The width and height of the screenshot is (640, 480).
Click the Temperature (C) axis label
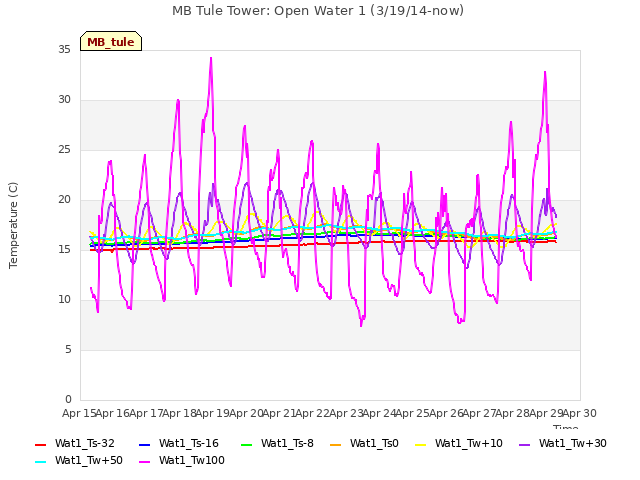pyautogui.click(x=13, y=225)
